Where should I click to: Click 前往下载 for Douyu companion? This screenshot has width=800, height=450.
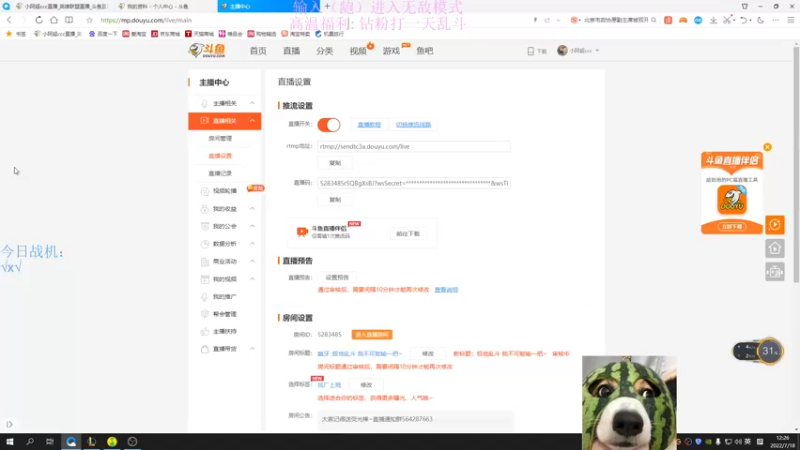pos(408,234)
